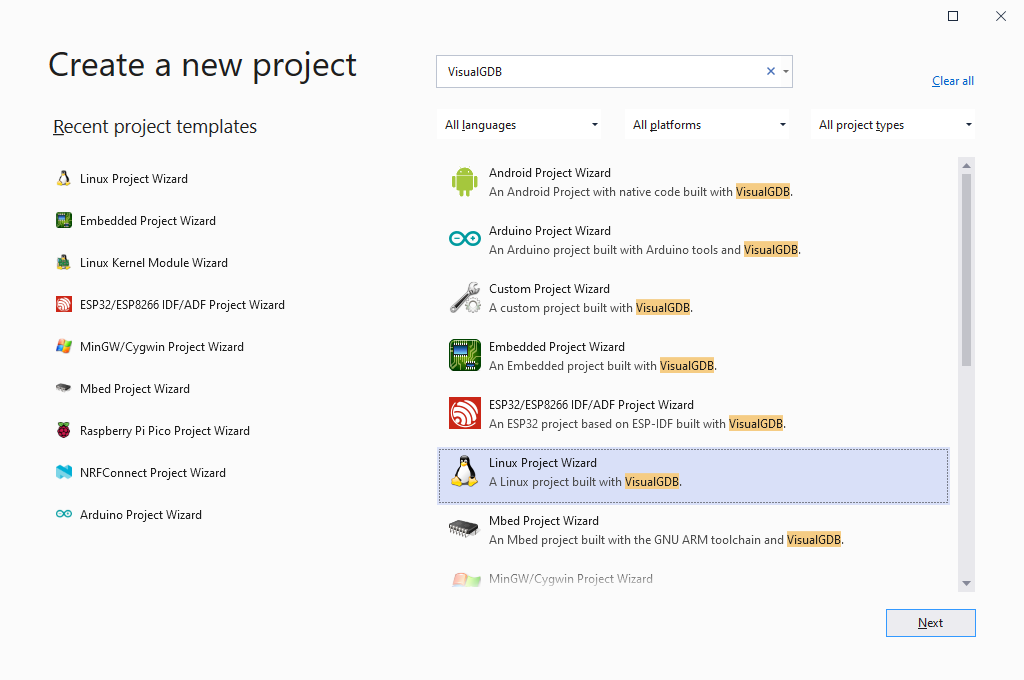1024x680 pixels.
Task: Click the template list scrollbar down arrow
Action: tap(967, 583)
